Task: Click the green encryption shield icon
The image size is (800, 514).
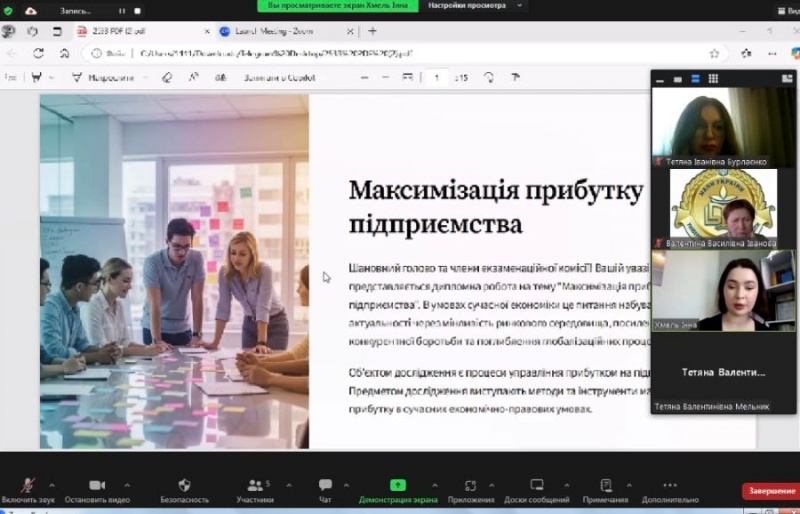Action: click(8, 10)
